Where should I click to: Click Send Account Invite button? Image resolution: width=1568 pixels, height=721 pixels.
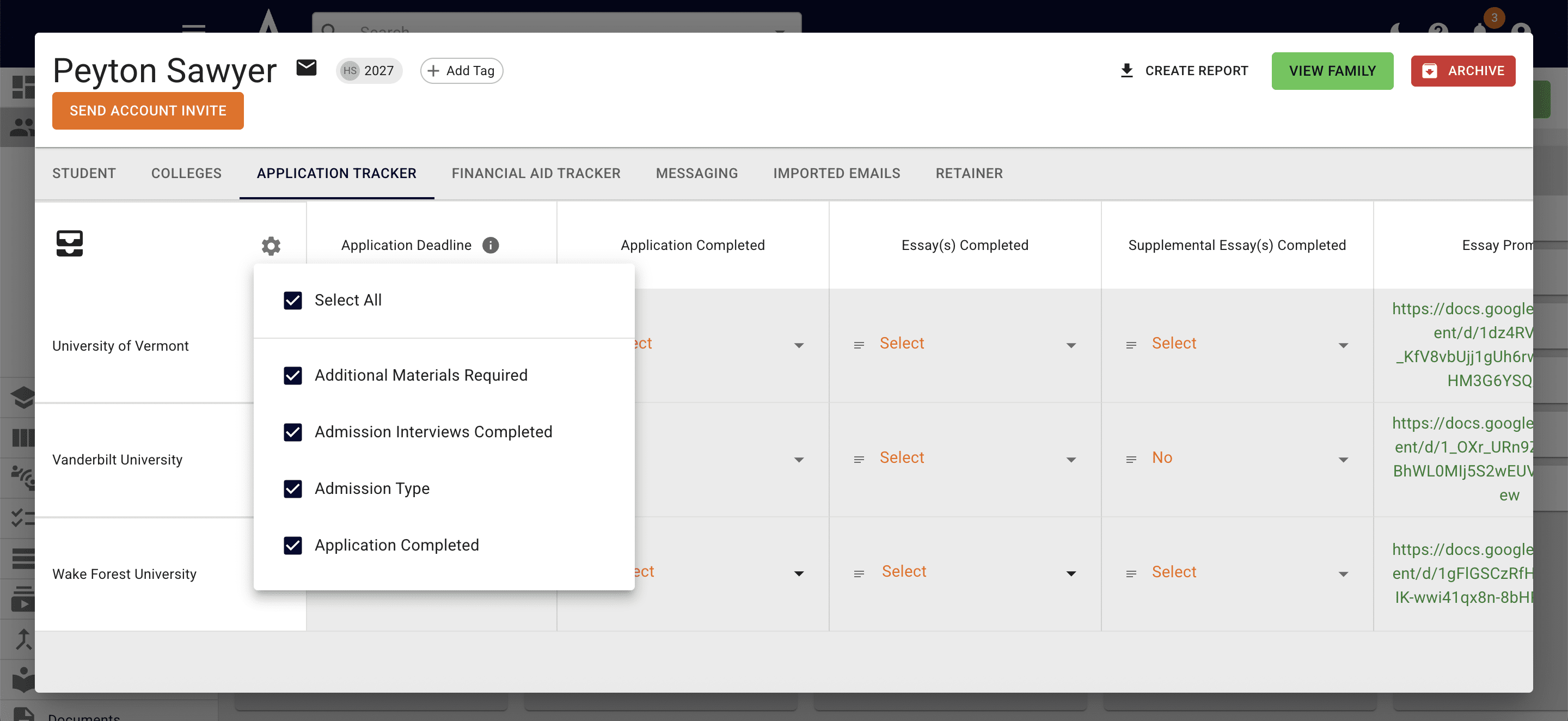point(148,111)
